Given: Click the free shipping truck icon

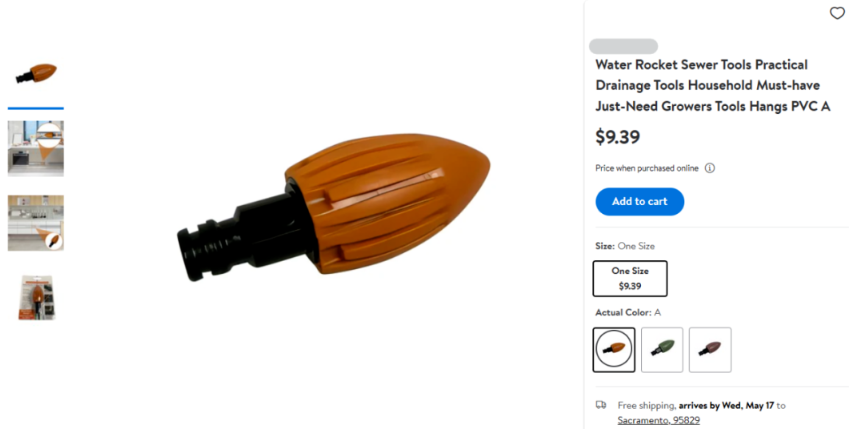Looking at the screenshot, I should (601, 405).
